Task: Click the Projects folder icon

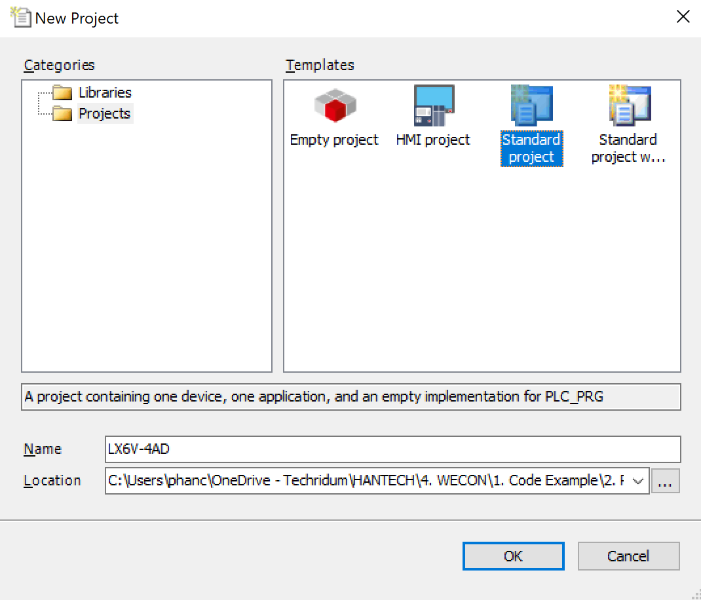Action: click(x=62, y=114)
